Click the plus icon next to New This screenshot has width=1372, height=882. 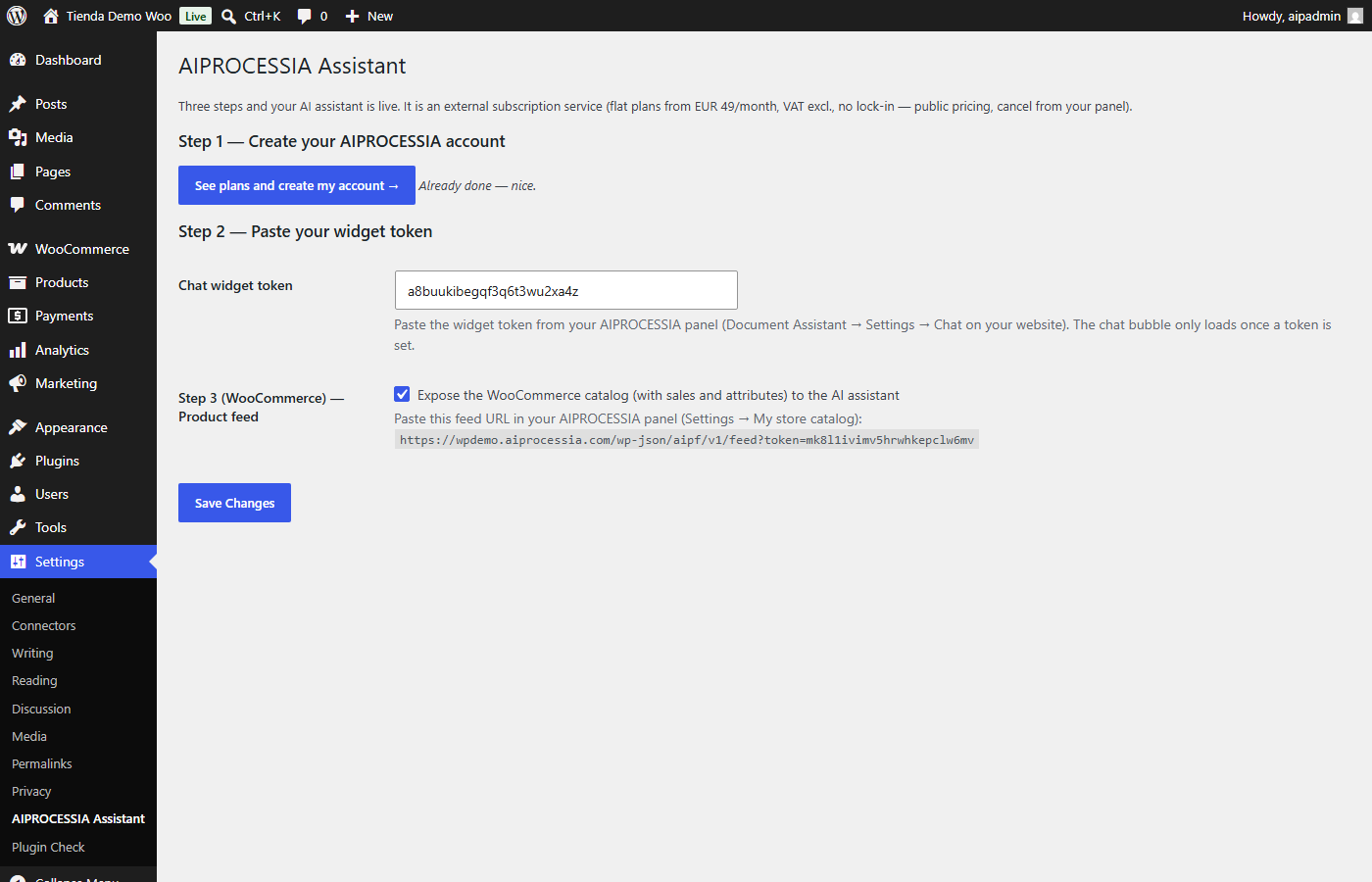[x=353, y=17]
